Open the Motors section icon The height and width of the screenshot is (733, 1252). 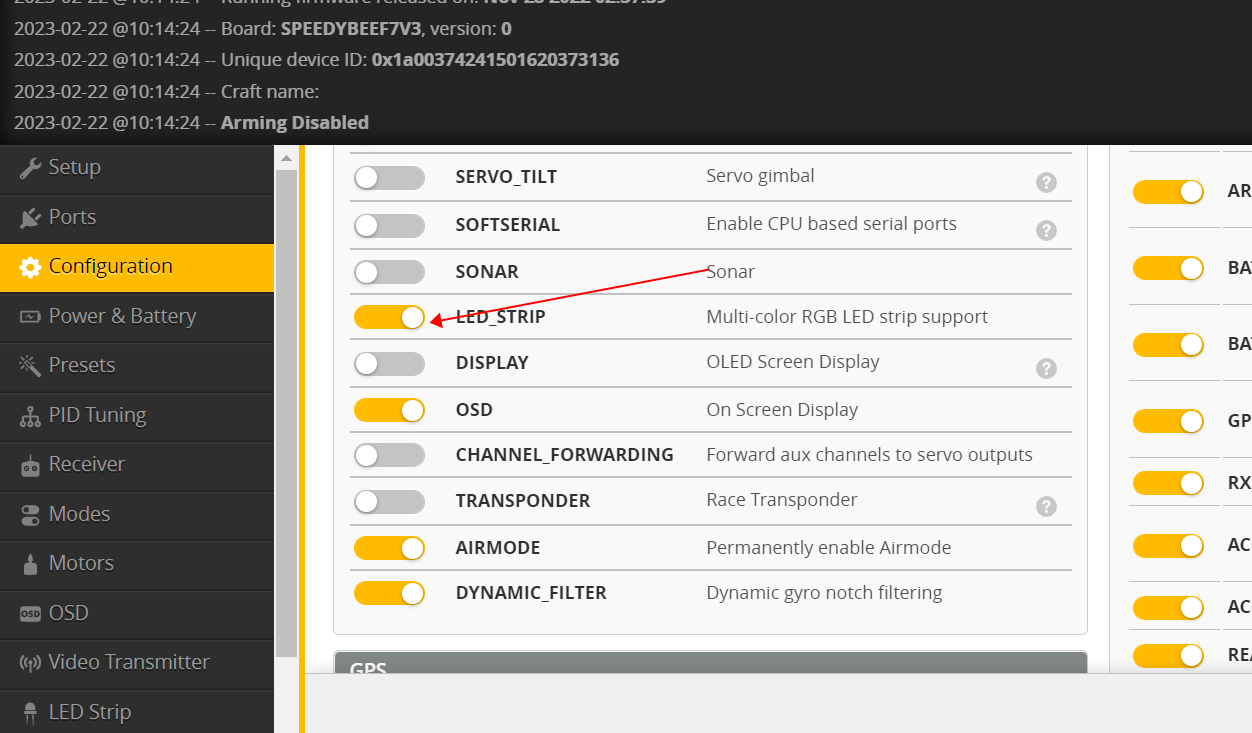pos(30,563)
